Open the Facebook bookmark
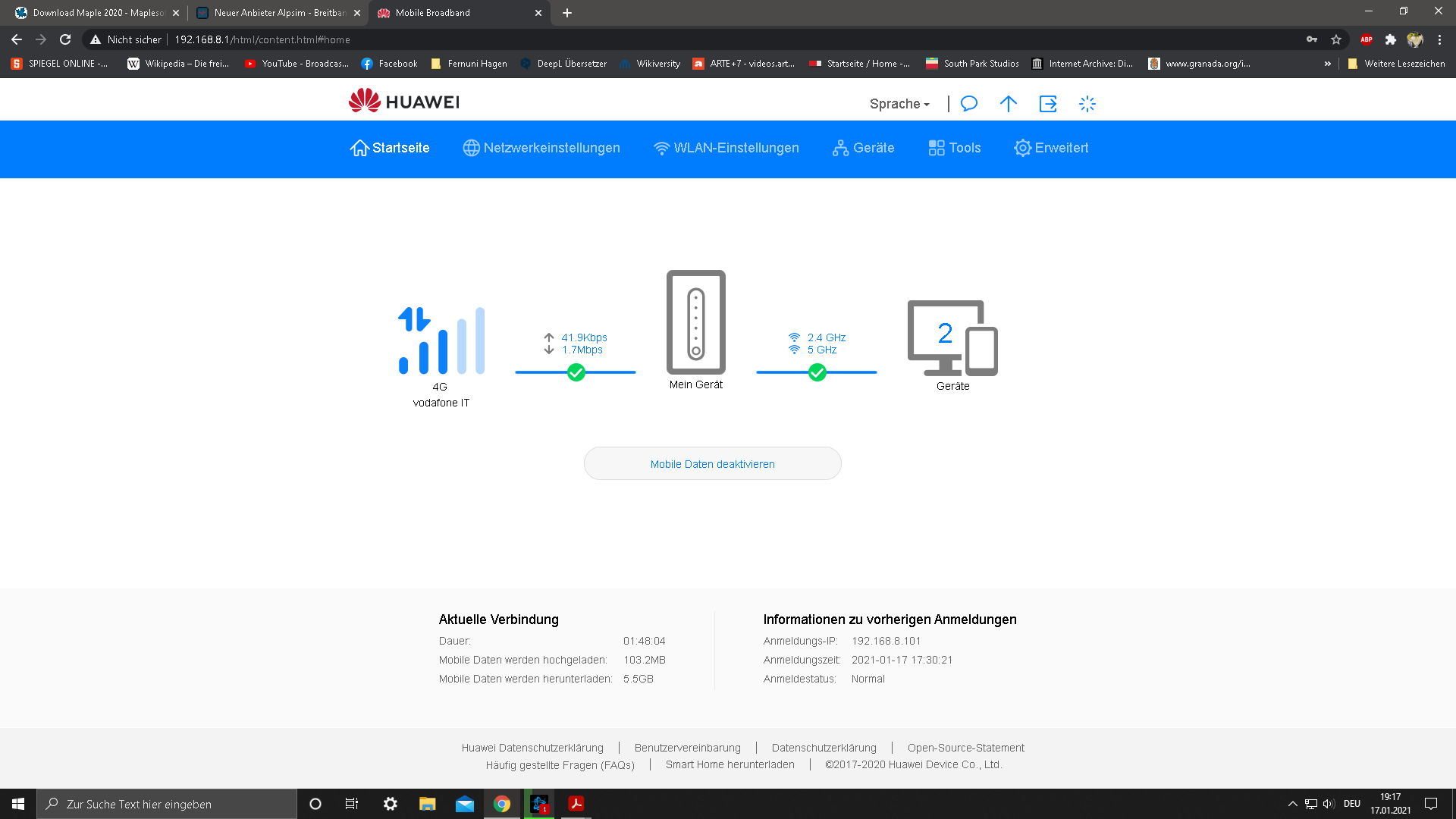Image resolution: width=1456 pixels, height=819 pixels. click(389, 64)
